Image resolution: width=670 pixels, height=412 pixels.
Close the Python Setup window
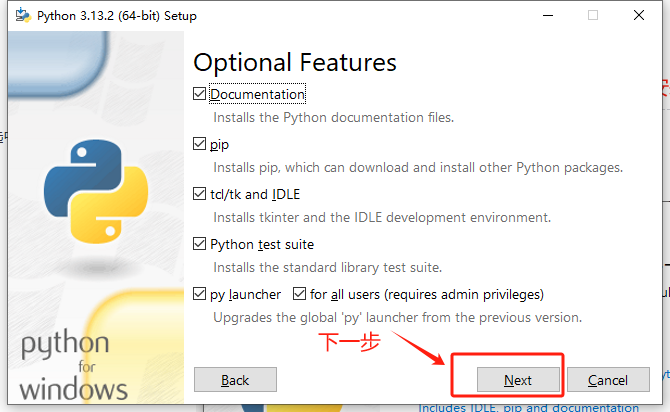click(639, 15)
